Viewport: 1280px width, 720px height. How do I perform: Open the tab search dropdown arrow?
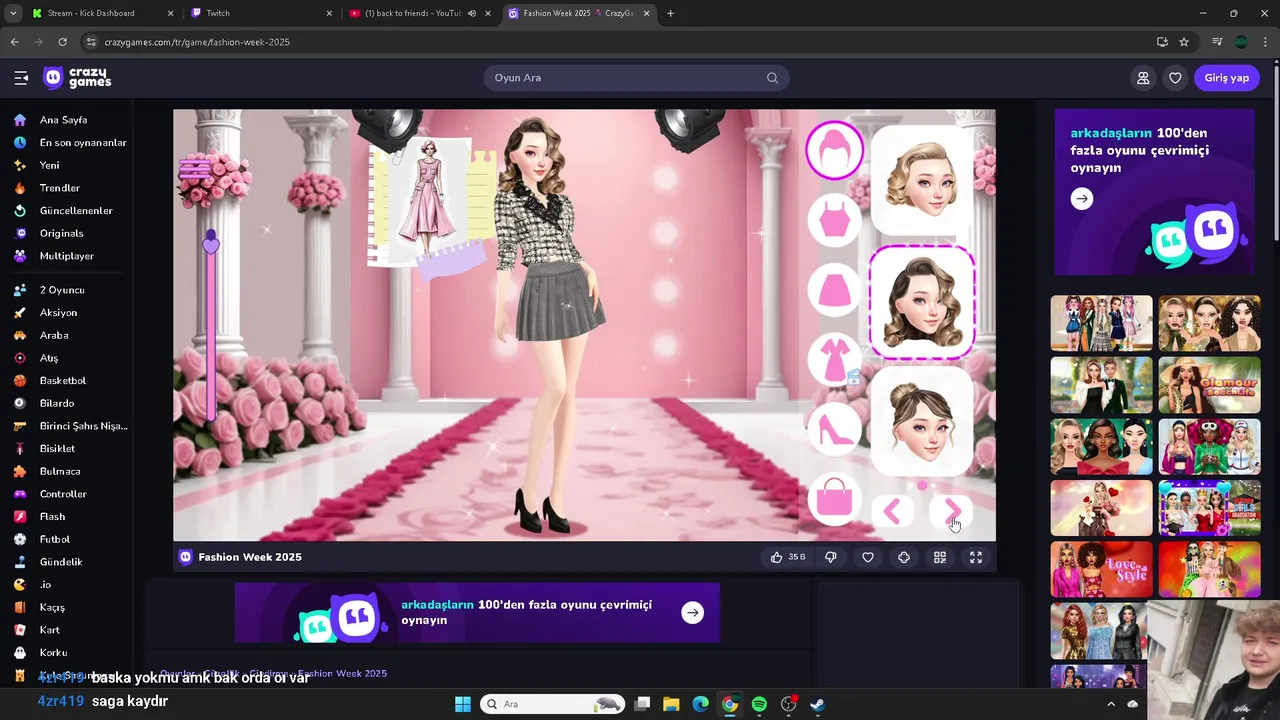click(12, 13)
